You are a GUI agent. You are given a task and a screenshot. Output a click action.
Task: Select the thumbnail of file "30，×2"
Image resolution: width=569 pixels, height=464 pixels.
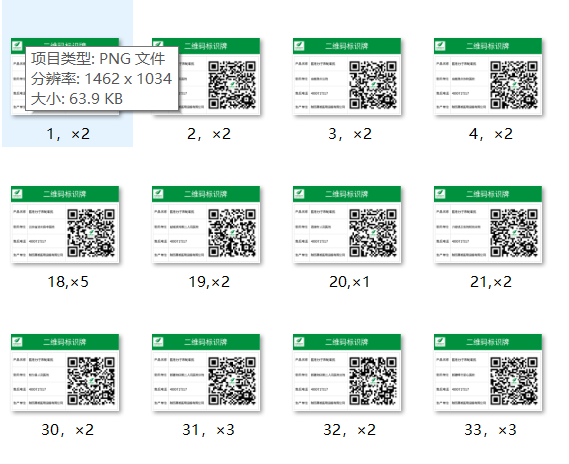[x=65, y=373]
